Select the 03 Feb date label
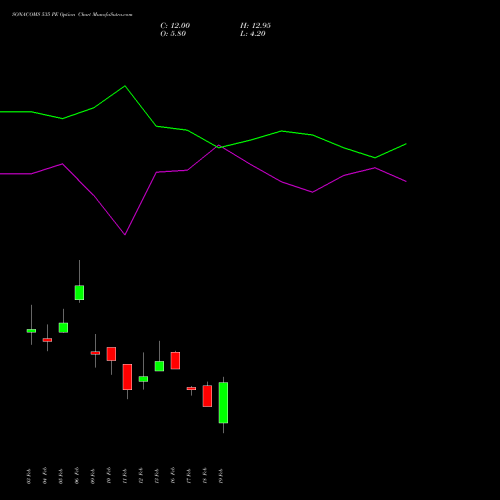This screenshot has height=500, width=500. click(x=29, y=476)
